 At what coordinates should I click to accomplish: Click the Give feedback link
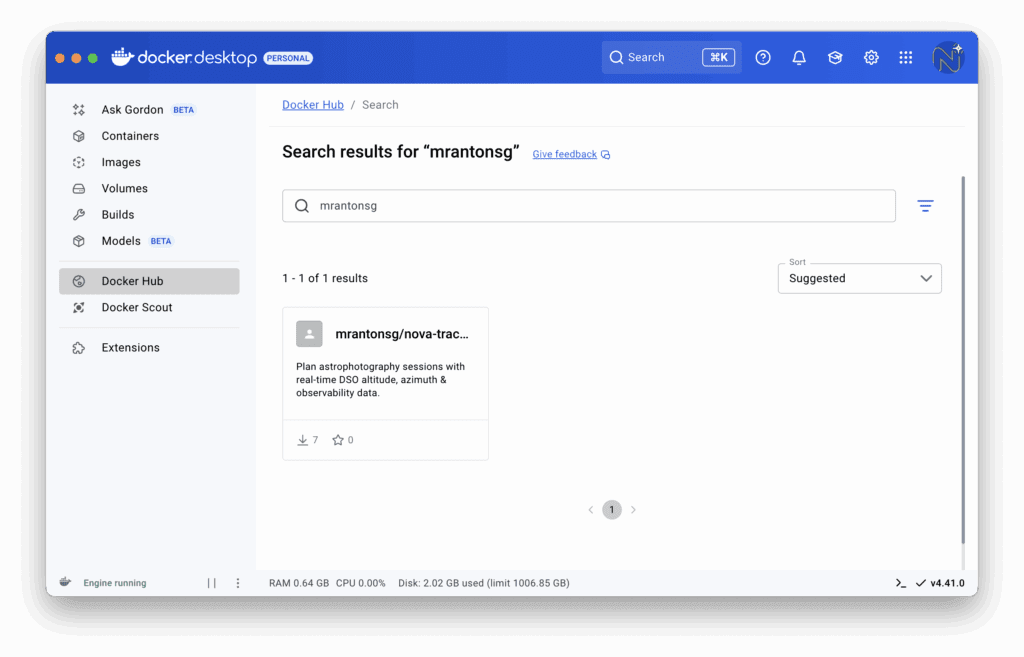click(564, 155)
